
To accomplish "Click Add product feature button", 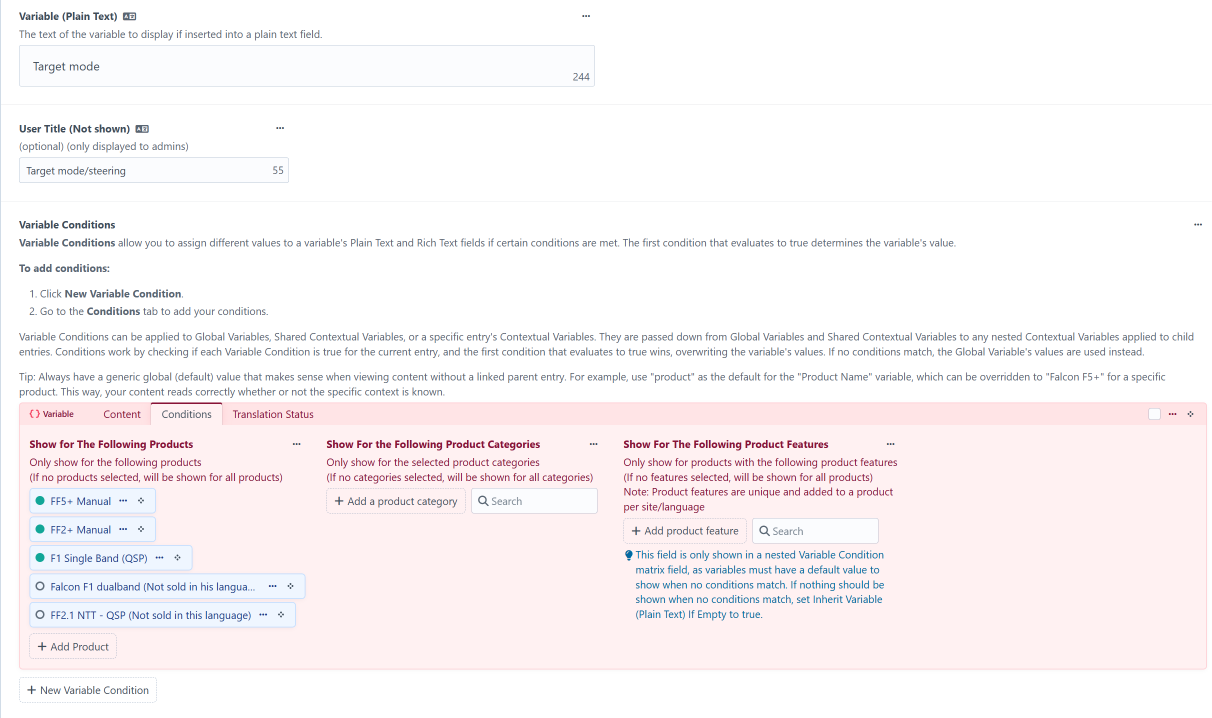I will click(685, 531).
